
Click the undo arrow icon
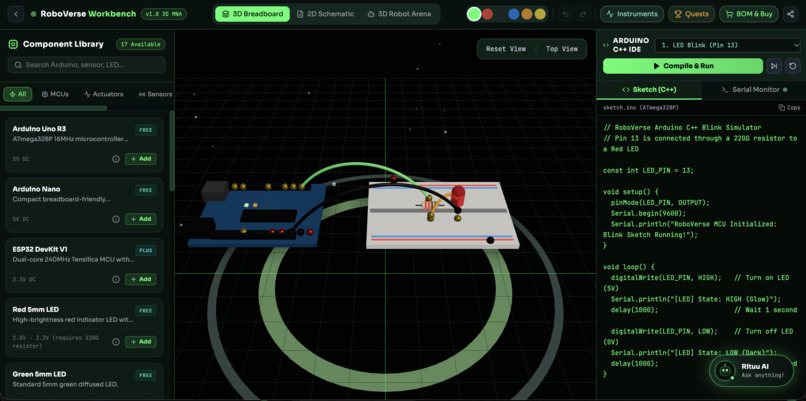pos(565,14)
